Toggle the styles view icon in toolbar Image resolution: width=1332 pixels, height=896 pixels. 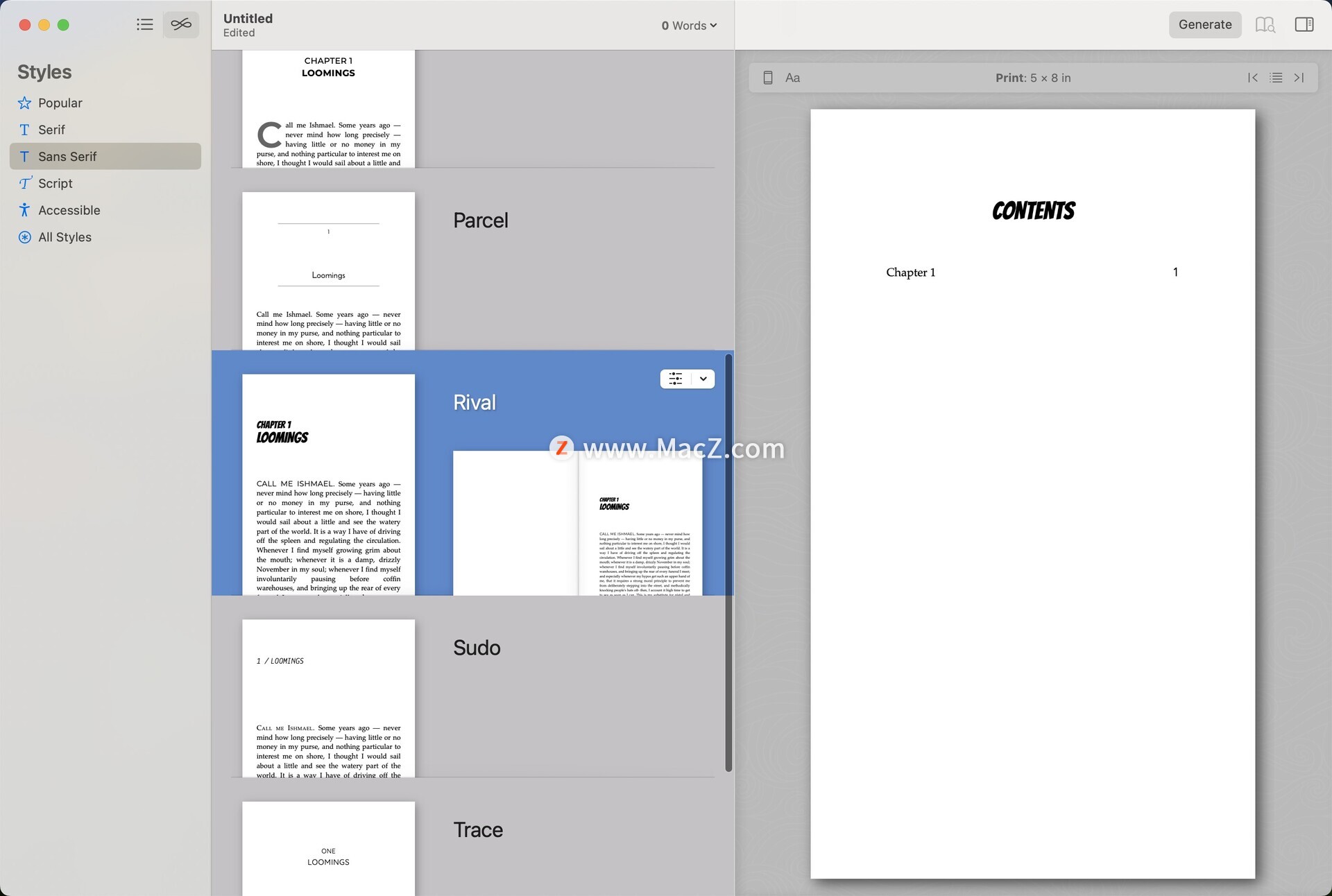pos(181,25)
